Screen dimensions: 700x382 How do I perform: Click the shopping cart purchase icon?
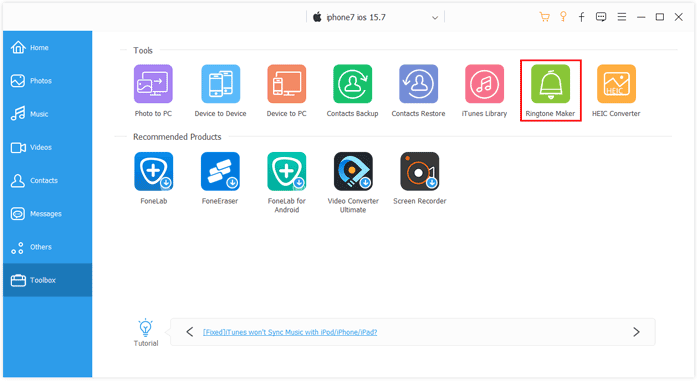click(x=544, y=17)
